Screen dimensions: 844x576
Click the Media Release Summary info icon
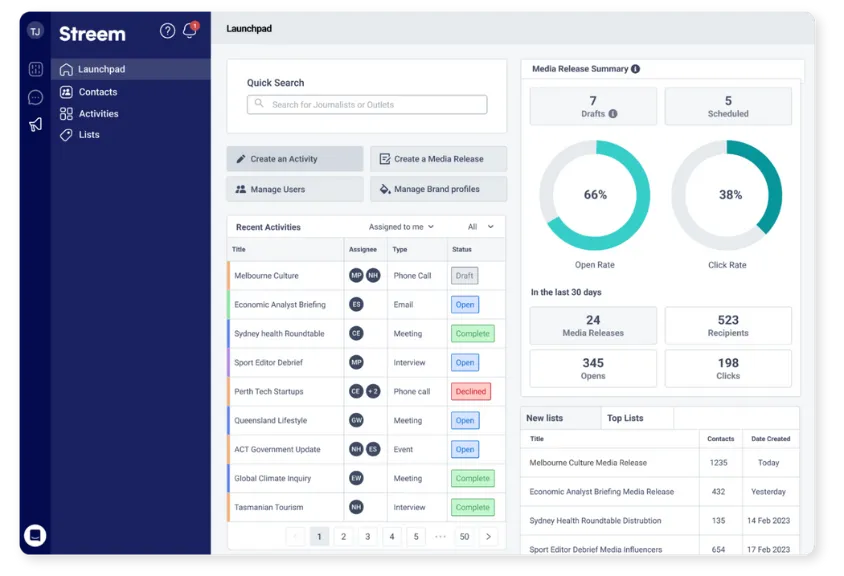[636, 69]
